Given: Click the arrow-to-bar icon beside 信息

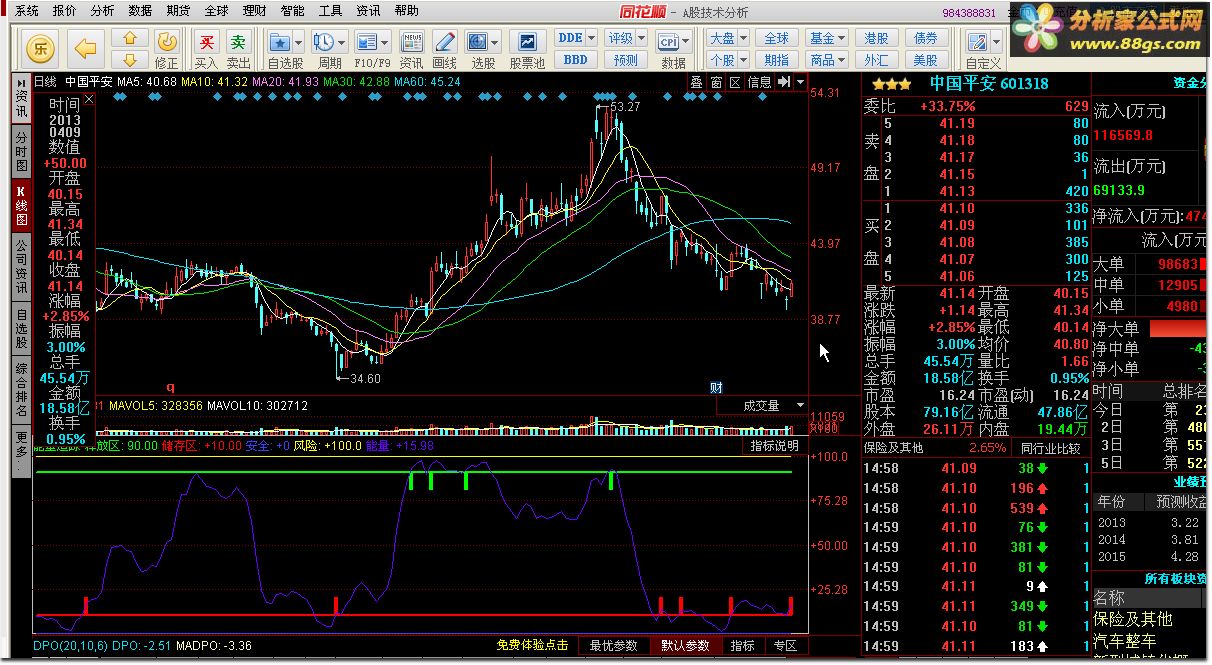Looking at the screenshot, I should pos(783,82).
